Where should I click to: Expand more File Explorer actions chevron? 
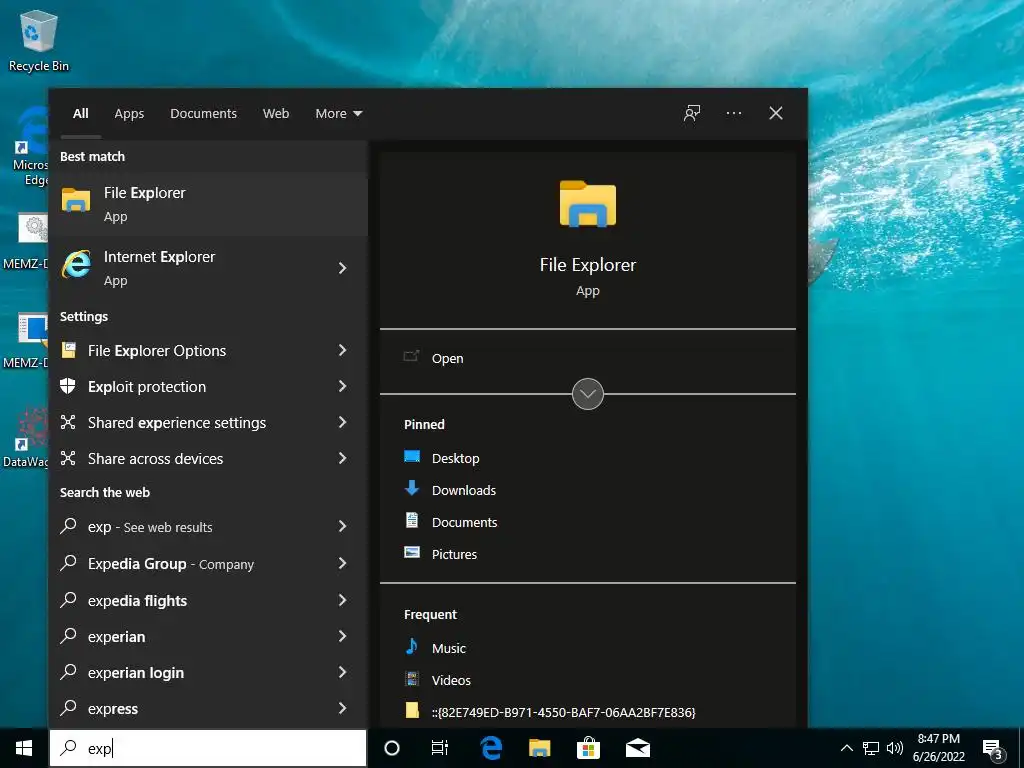pyautogui.click(x=588, y=394)
